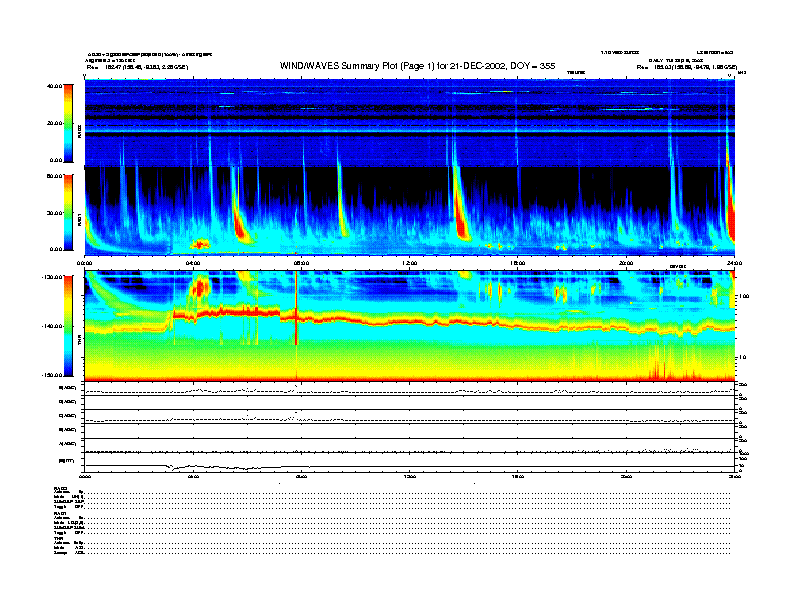The height and width of the screenshot is (612, 792).
Task: Click the RAD1 intensity color bar
Action: (x=68, y=212)
